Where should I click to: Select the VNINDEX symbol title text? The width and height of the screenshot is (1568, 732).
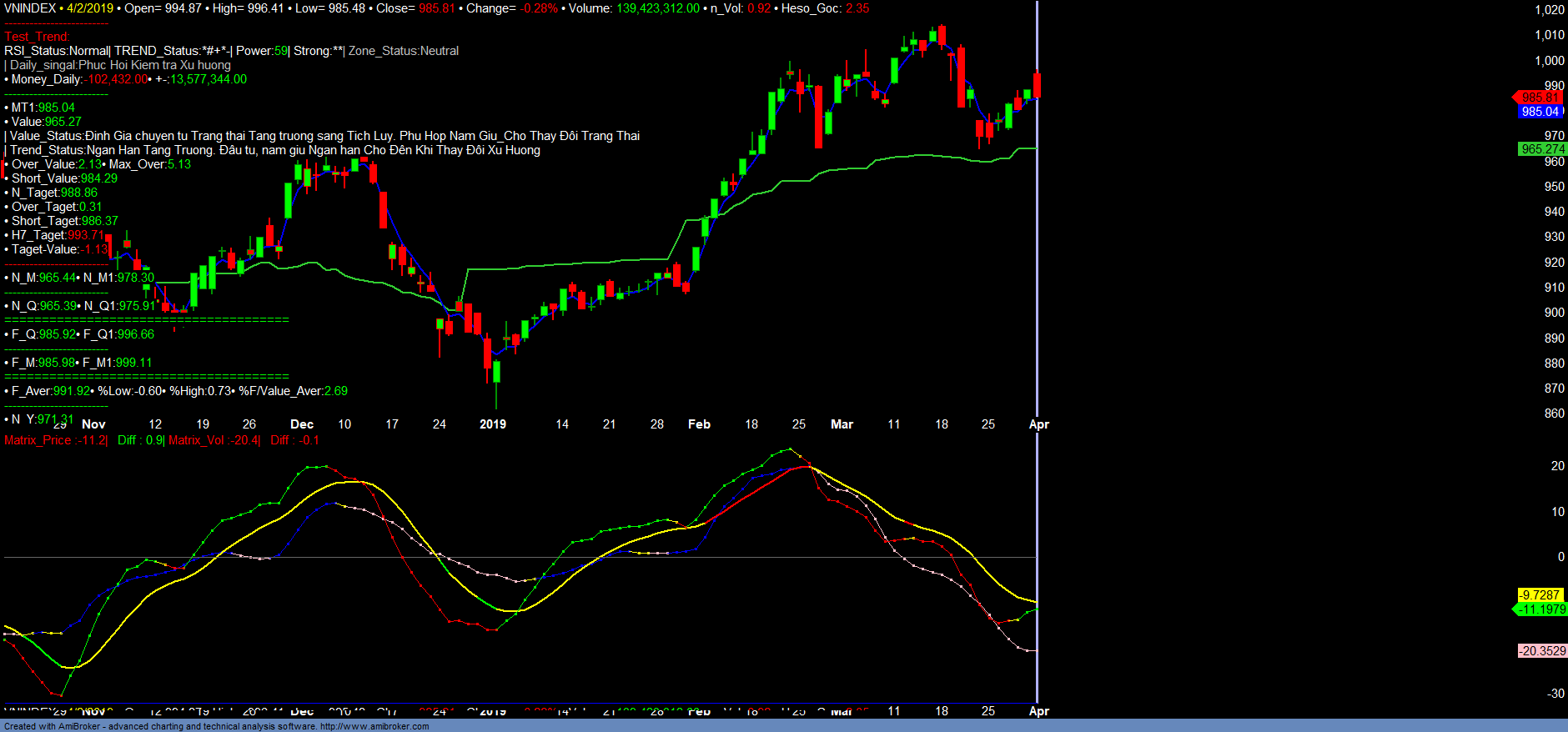click(x=30, y=8)
